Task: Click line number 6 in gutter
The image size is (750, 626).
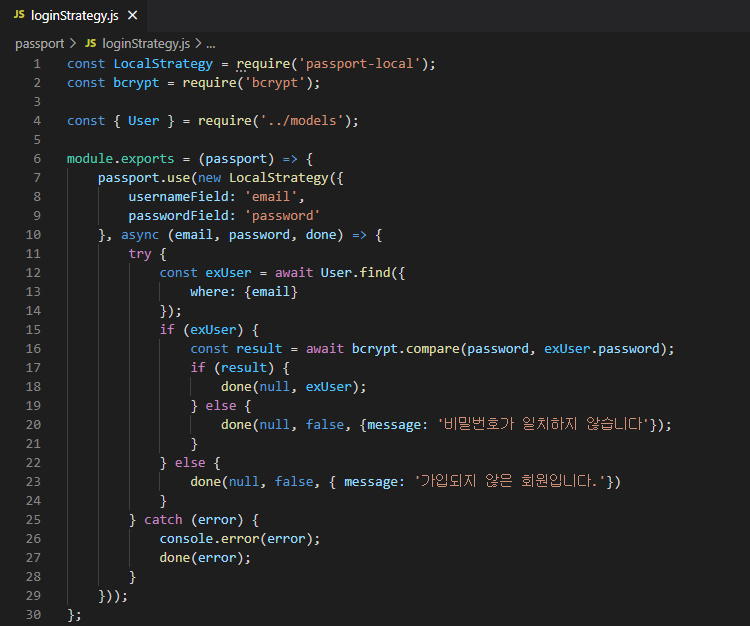Action: 37,159
